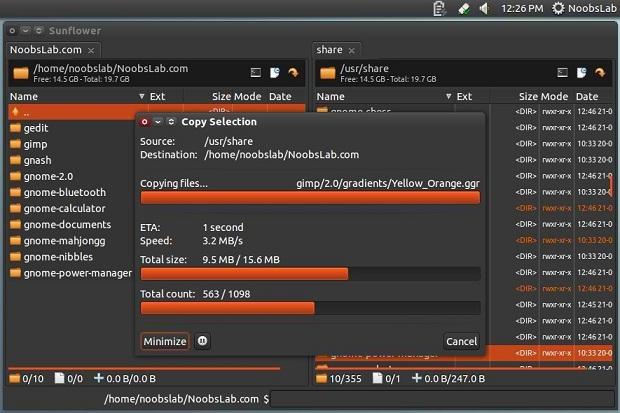
Task: Open the volume indicator in top bar
Action: (x=484, y=8)
